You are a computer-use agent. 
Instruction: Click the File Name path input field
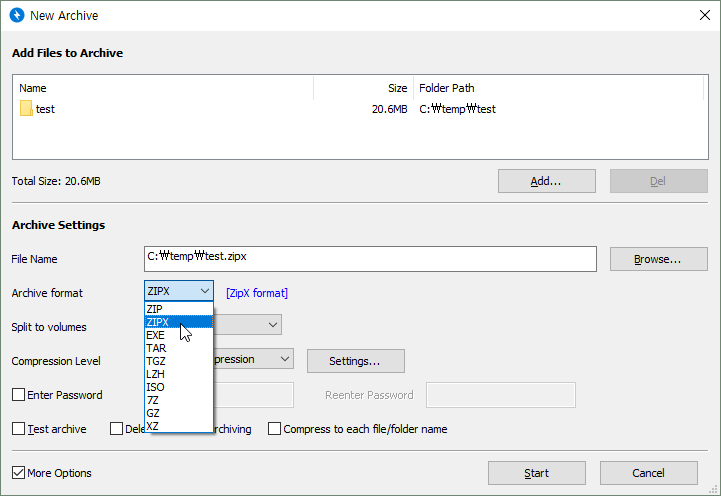click(370, 258)
